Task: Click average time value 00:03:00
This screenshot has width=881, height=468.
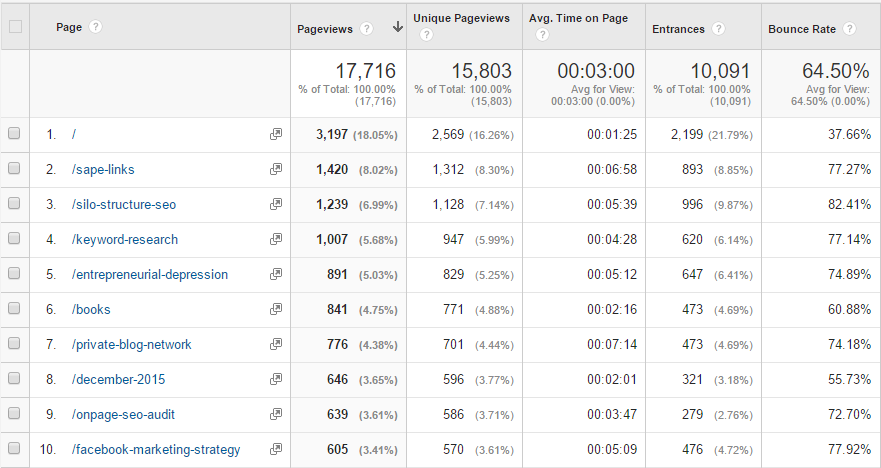Action: click(x=596, y=71)
